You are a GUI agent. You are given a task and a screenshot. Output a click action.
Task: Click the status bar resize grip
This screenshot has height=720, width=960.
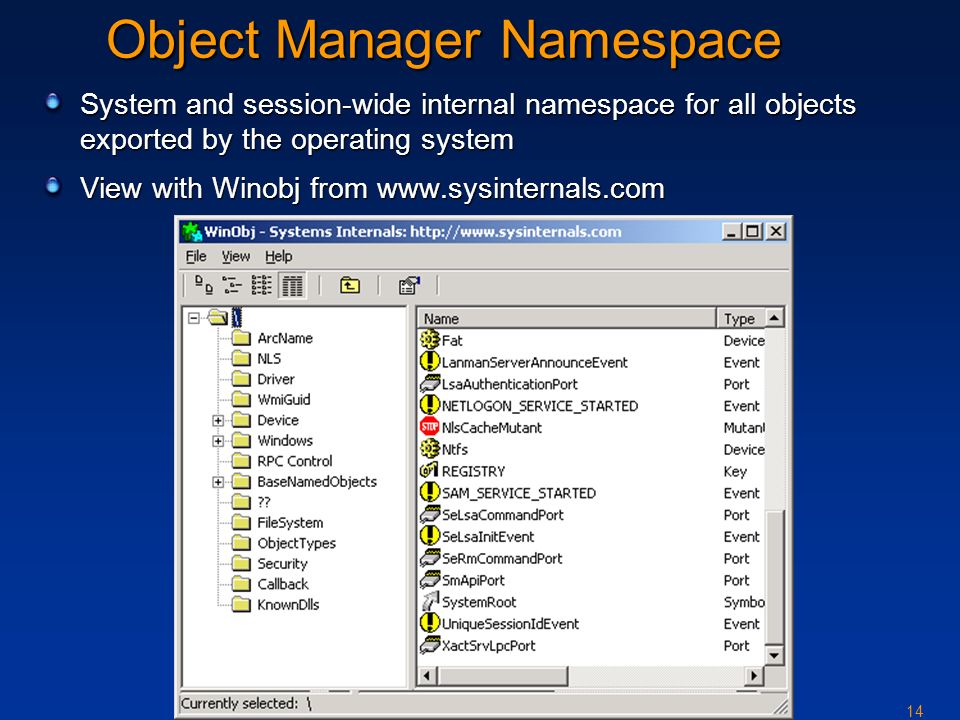pyautogui.click(x=780, y=706)
